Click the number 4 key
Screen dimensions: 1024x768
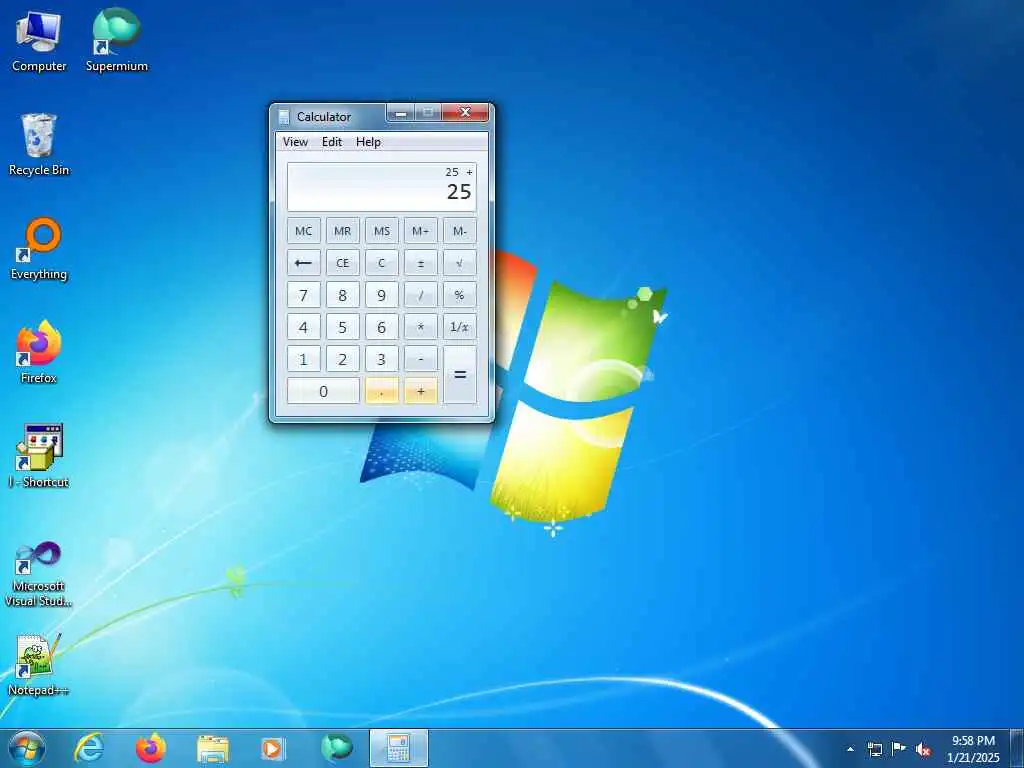click(x=304, y=327)
